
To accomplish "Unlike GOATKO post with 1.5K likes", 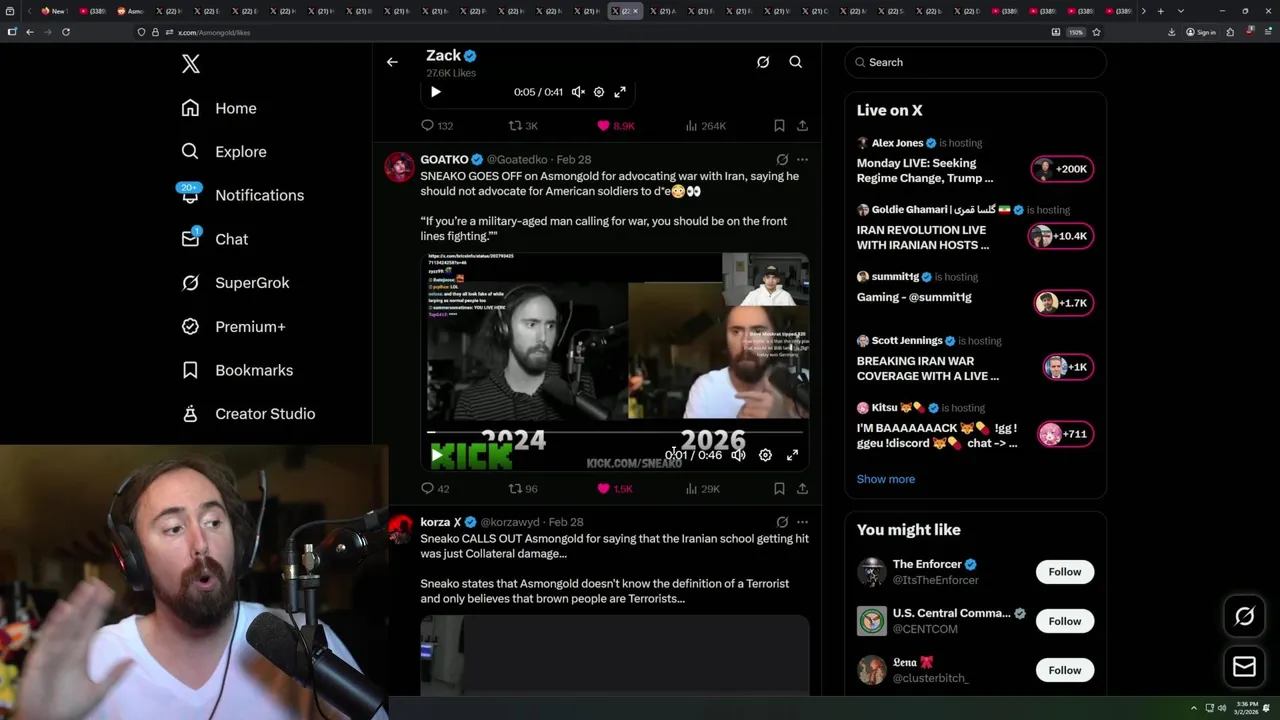I will (x=615, y=489).
